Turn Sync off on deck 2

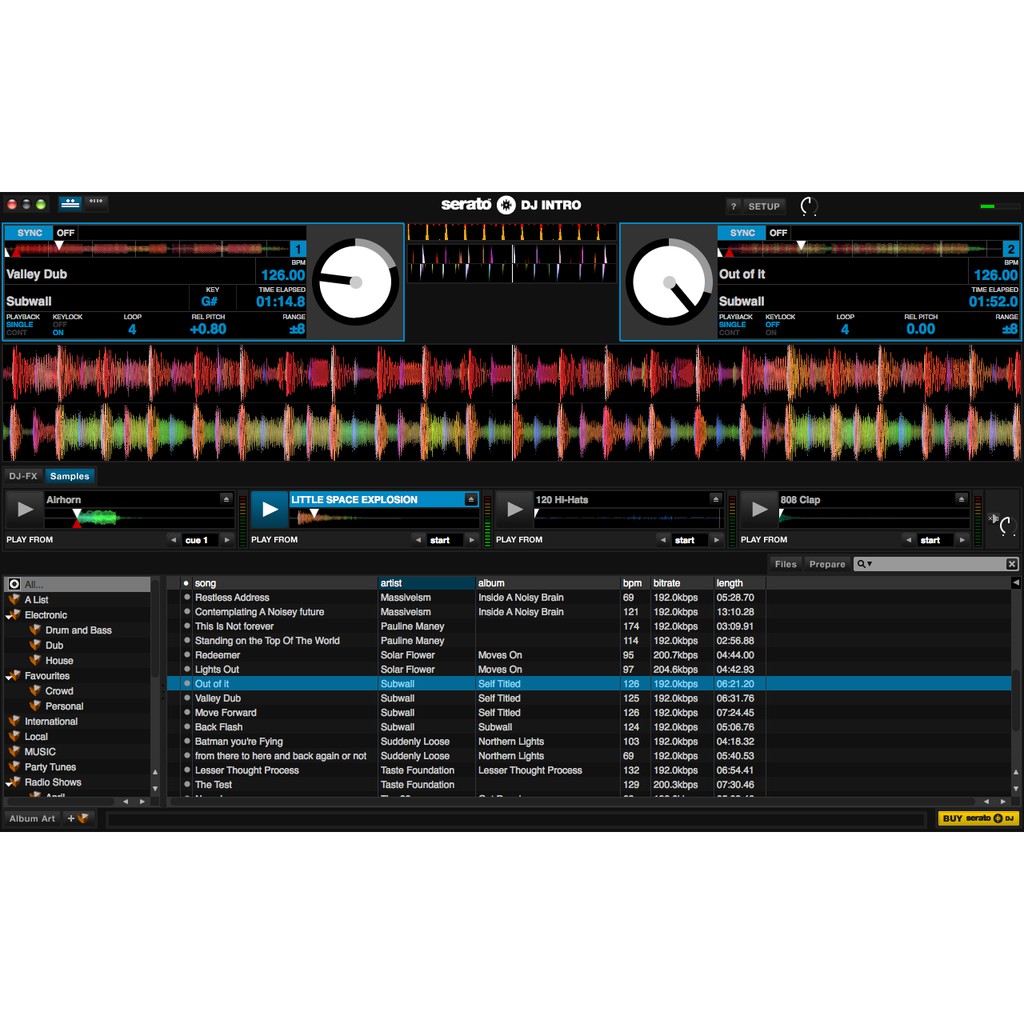point(778,233)
